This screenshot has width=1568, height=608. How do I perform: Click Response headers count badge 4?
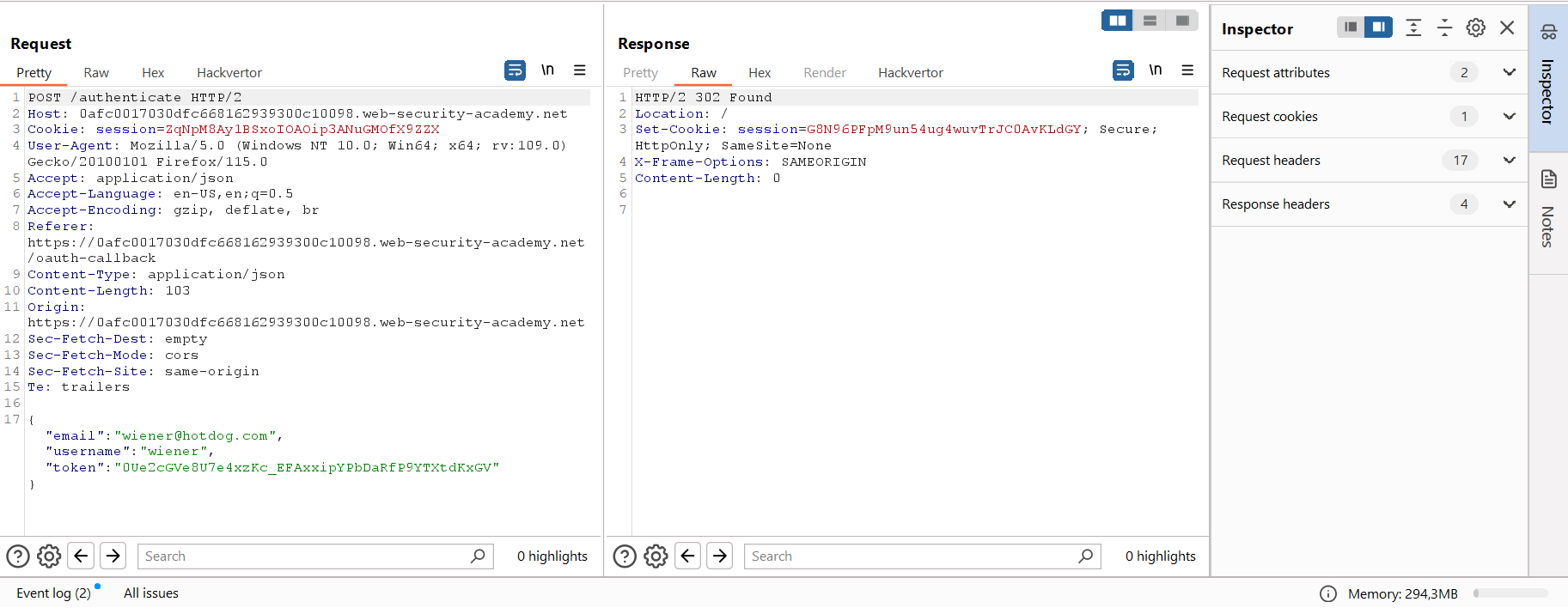click(1464, 204)
